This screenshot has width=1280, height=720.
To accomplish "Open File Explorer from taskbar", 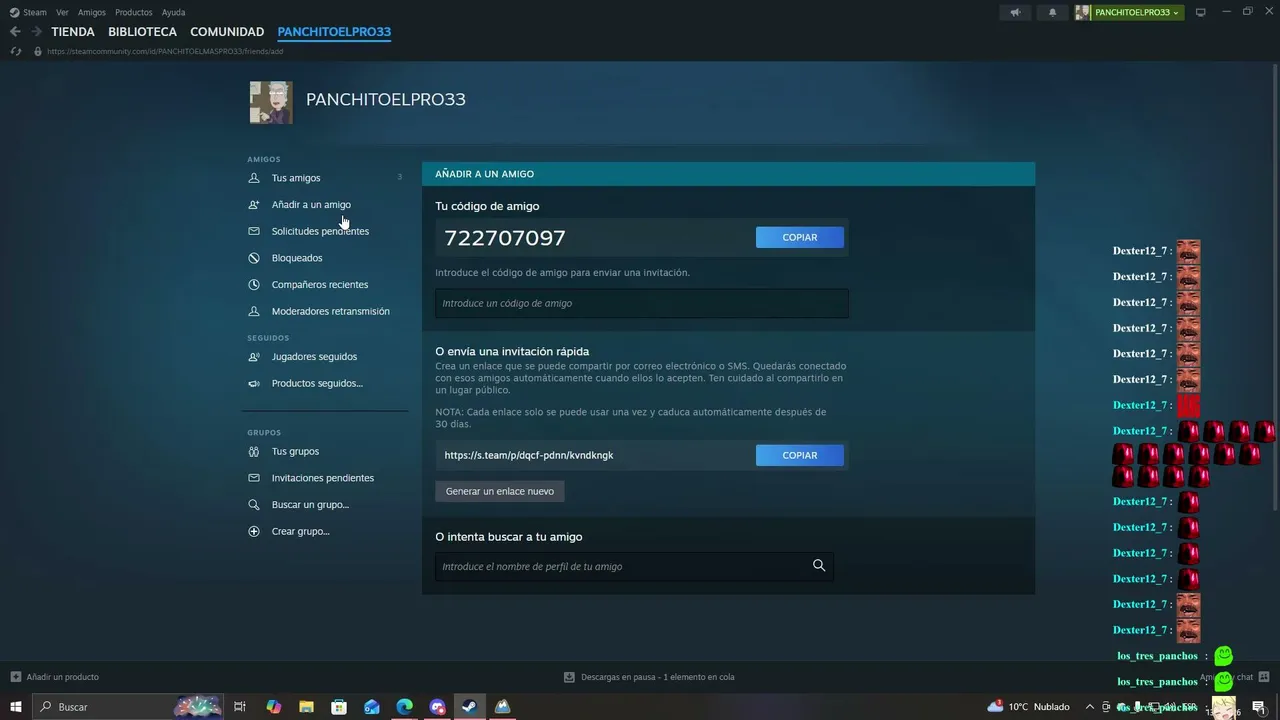I will [306, 707].
